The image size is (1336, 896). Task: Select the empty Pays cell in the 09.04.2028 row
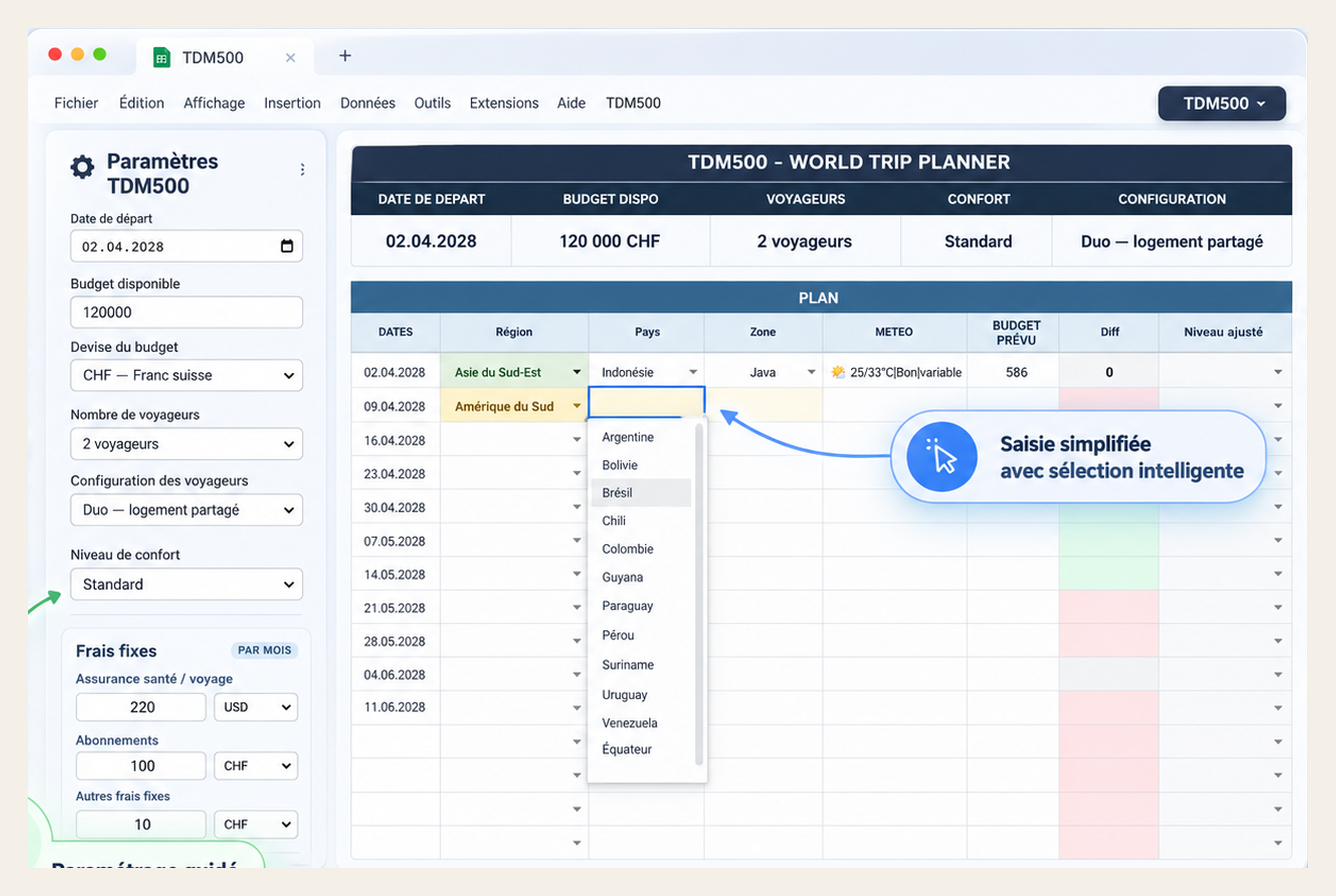pyautogui.click(x=647, y=402)
